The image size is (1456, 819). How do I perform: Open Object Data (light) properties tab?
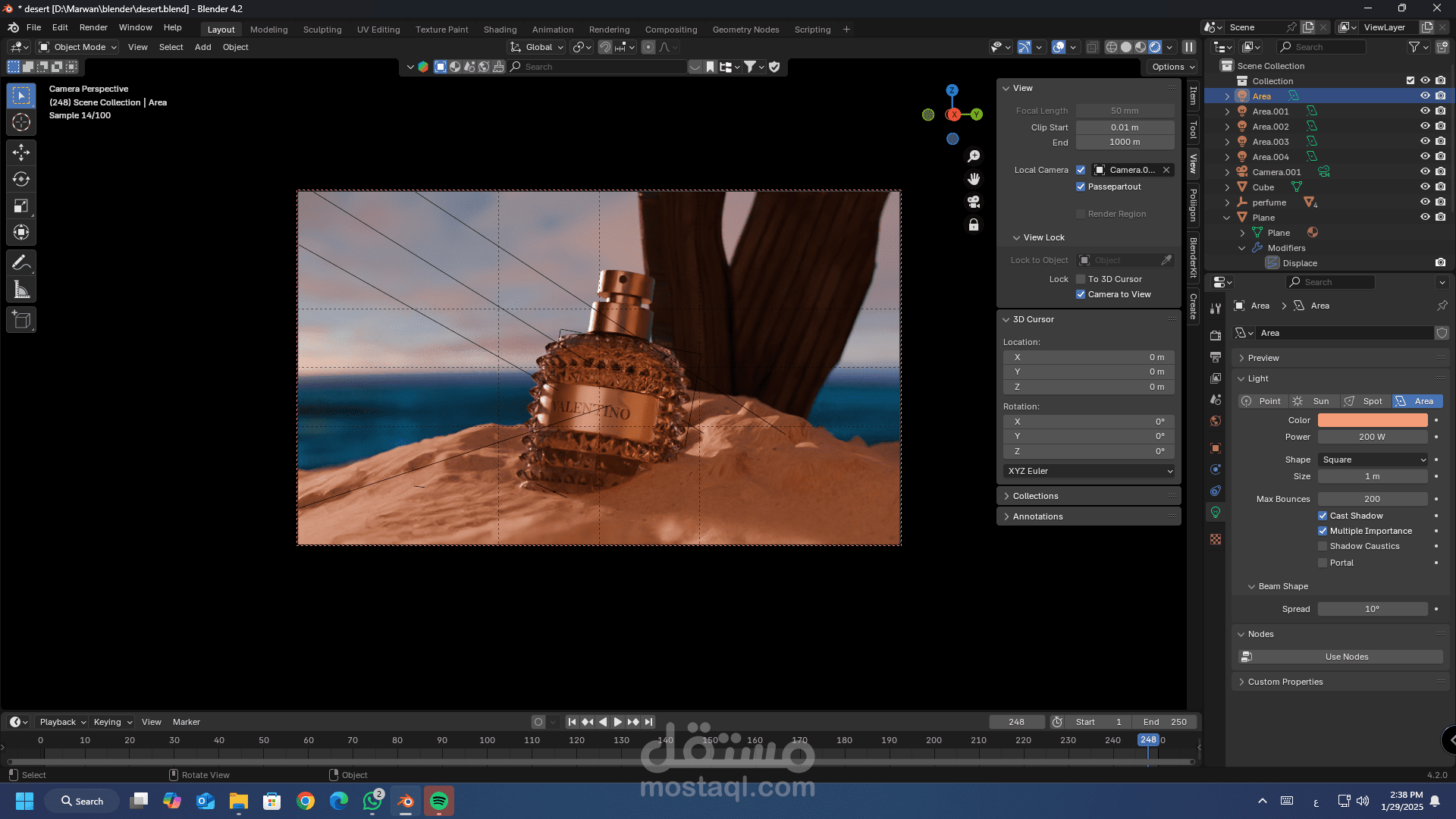click(1216, 512)
